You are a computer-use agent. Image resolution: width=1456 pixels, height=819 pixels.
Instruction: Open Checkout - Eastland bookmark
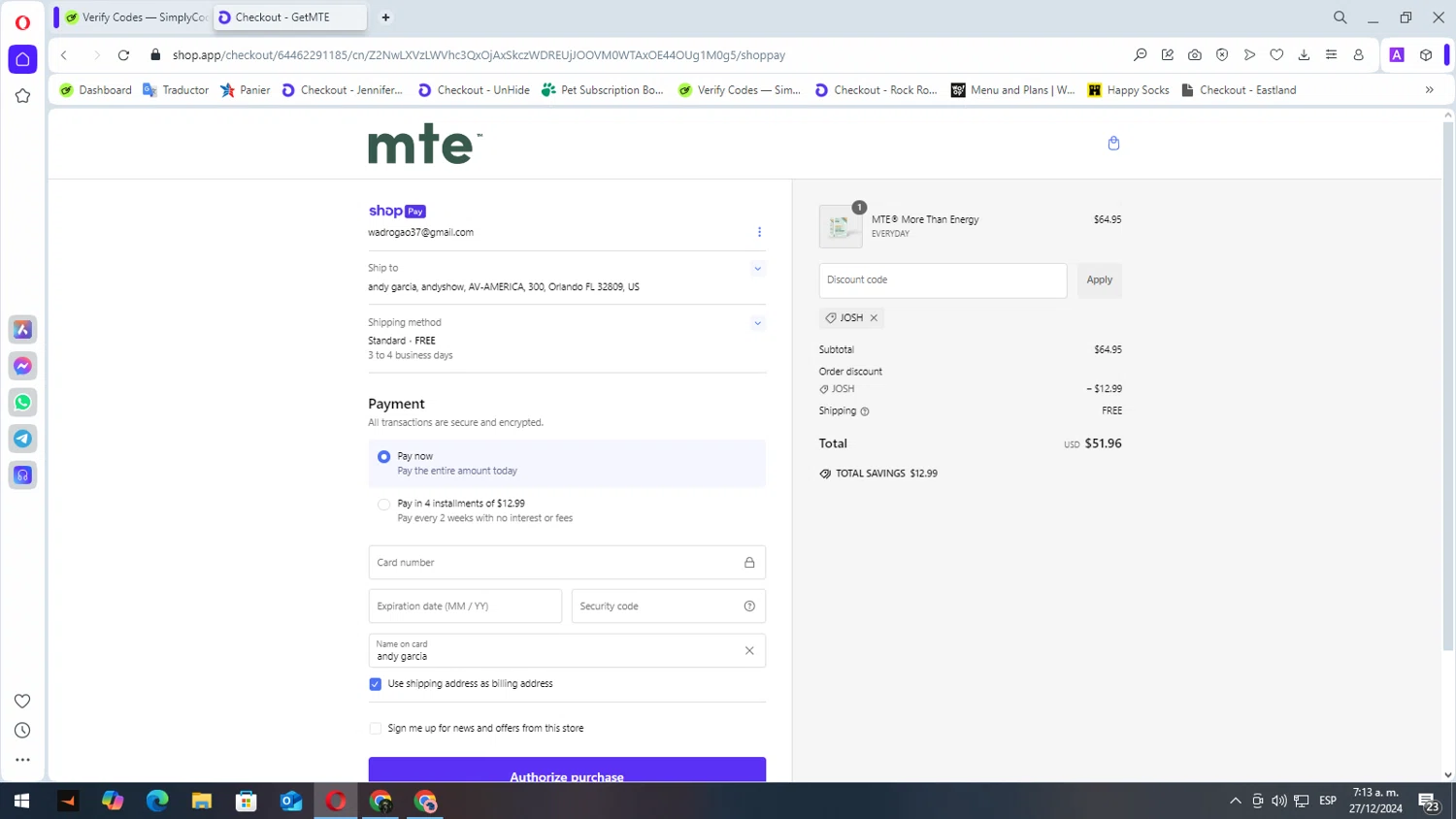pos(1239,90)
